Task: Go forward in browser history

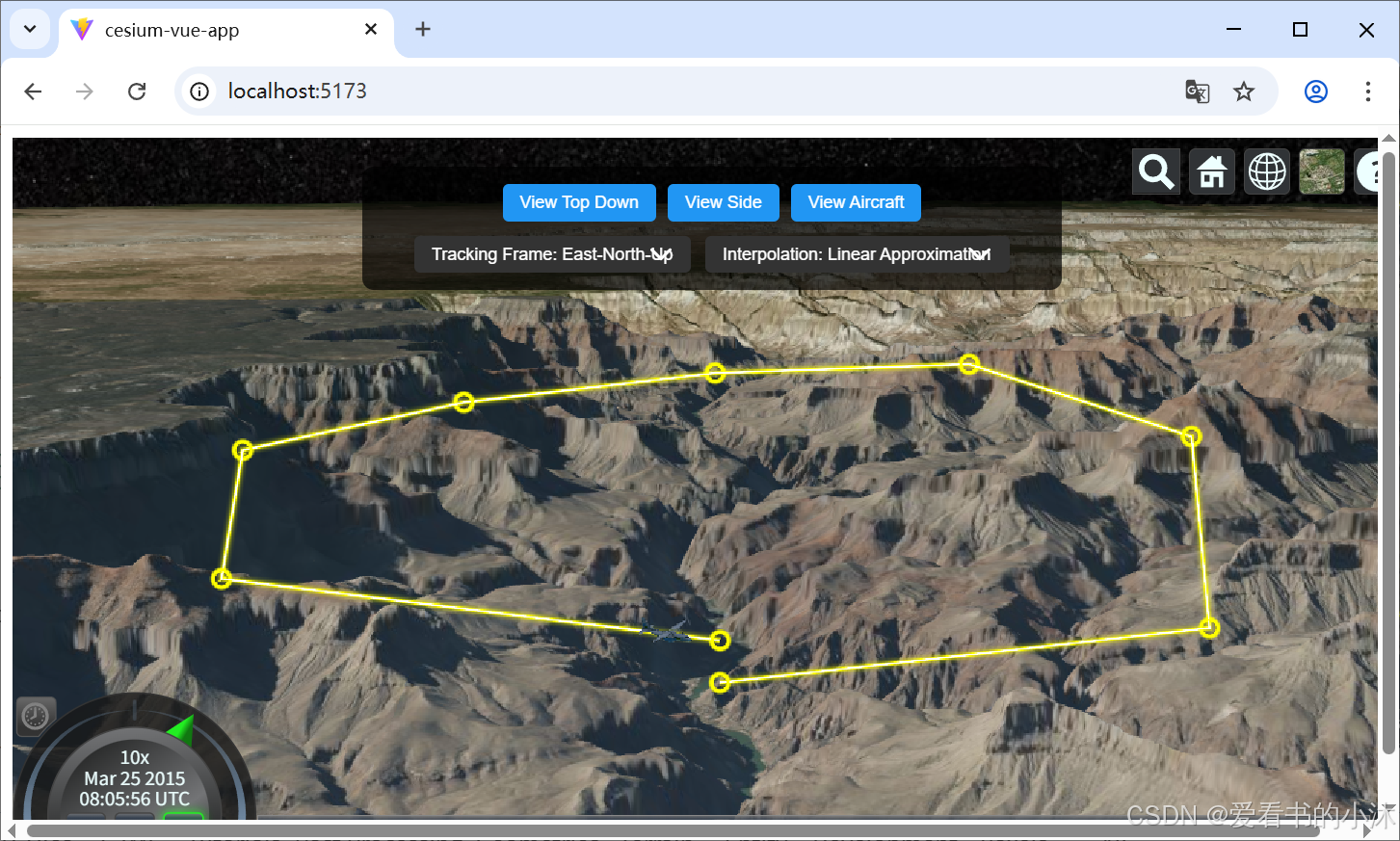Action: pos(85,92)
